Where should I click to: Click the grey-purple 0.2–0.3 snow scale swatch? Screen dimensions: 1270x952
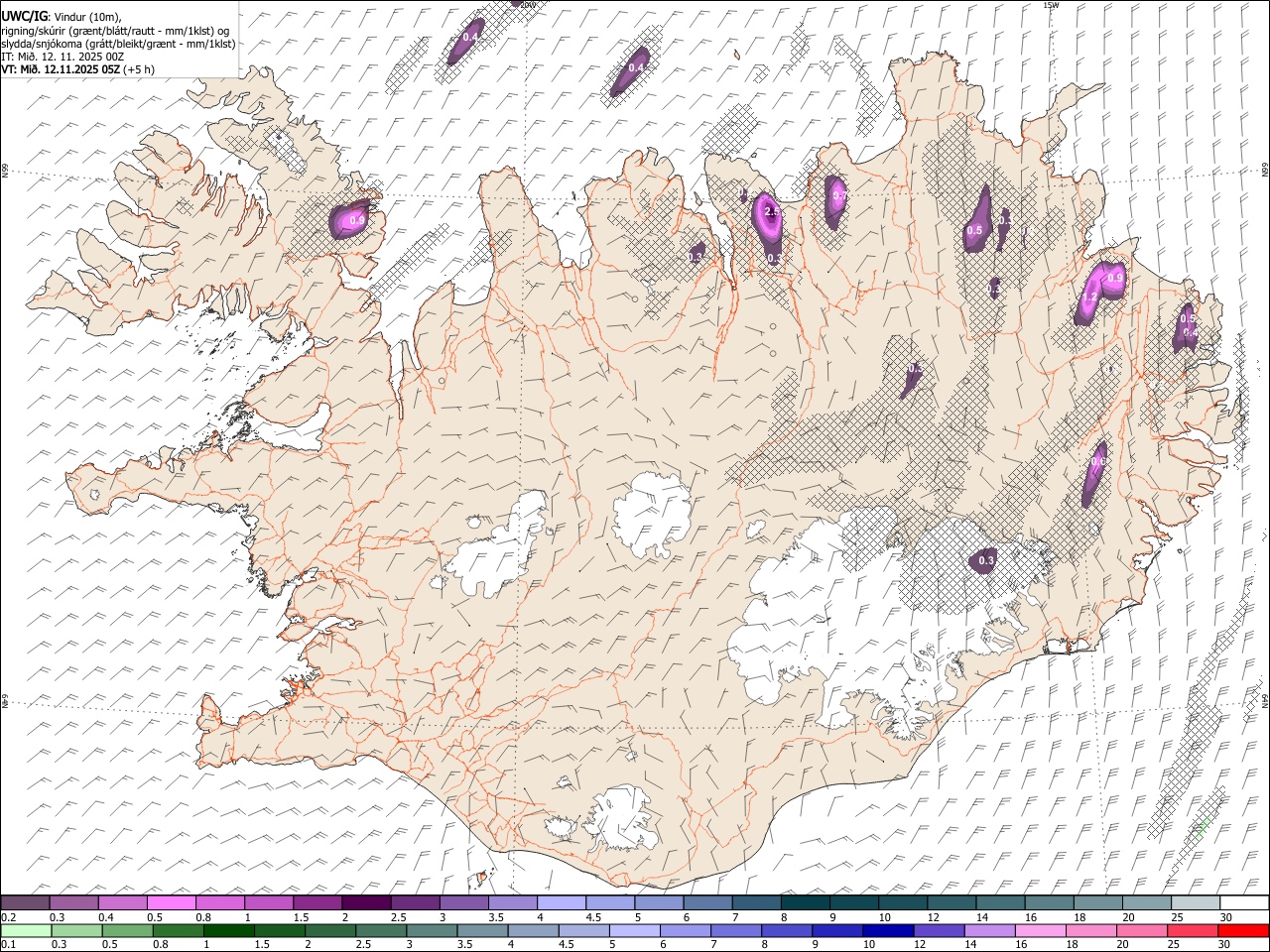point(25,902)
